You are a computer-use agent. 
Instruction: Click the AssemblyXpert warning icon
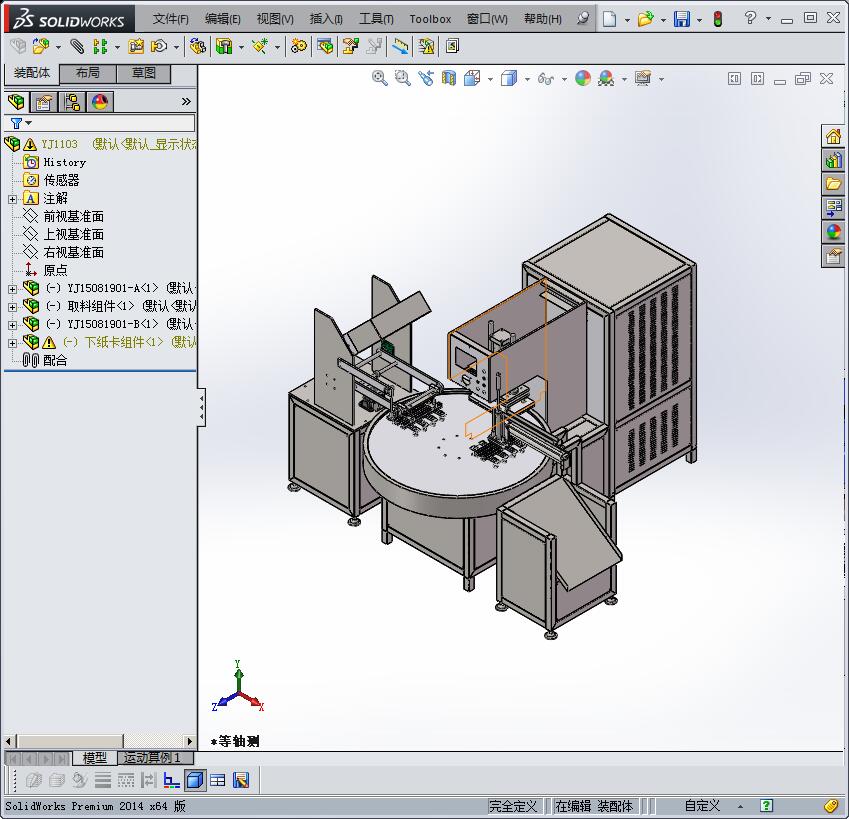427,47
